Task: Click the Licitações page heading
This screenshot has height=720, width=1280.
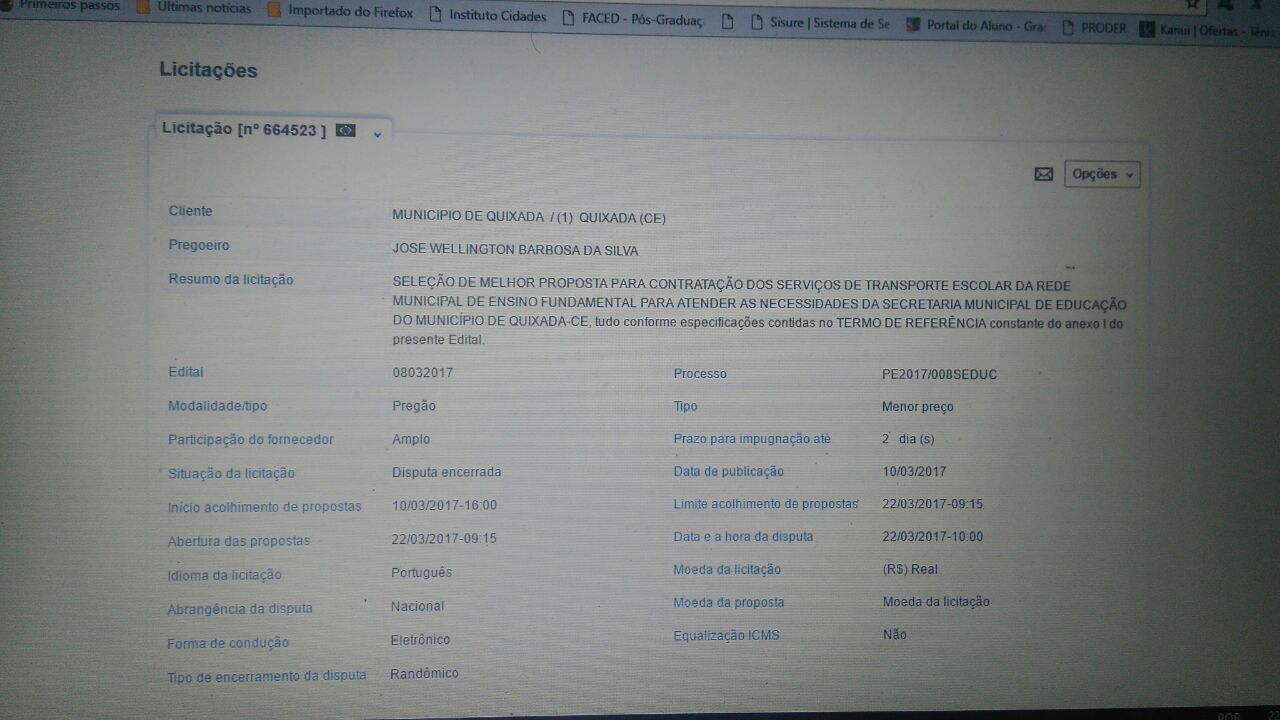Action: (x=208, y=70)
